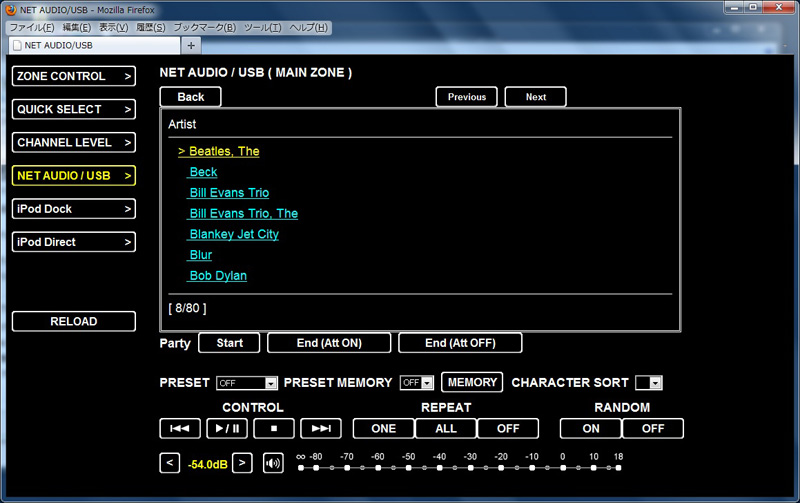Open a new browser tab
This screenshot has width=800, height=503.
tap(191, 45)
